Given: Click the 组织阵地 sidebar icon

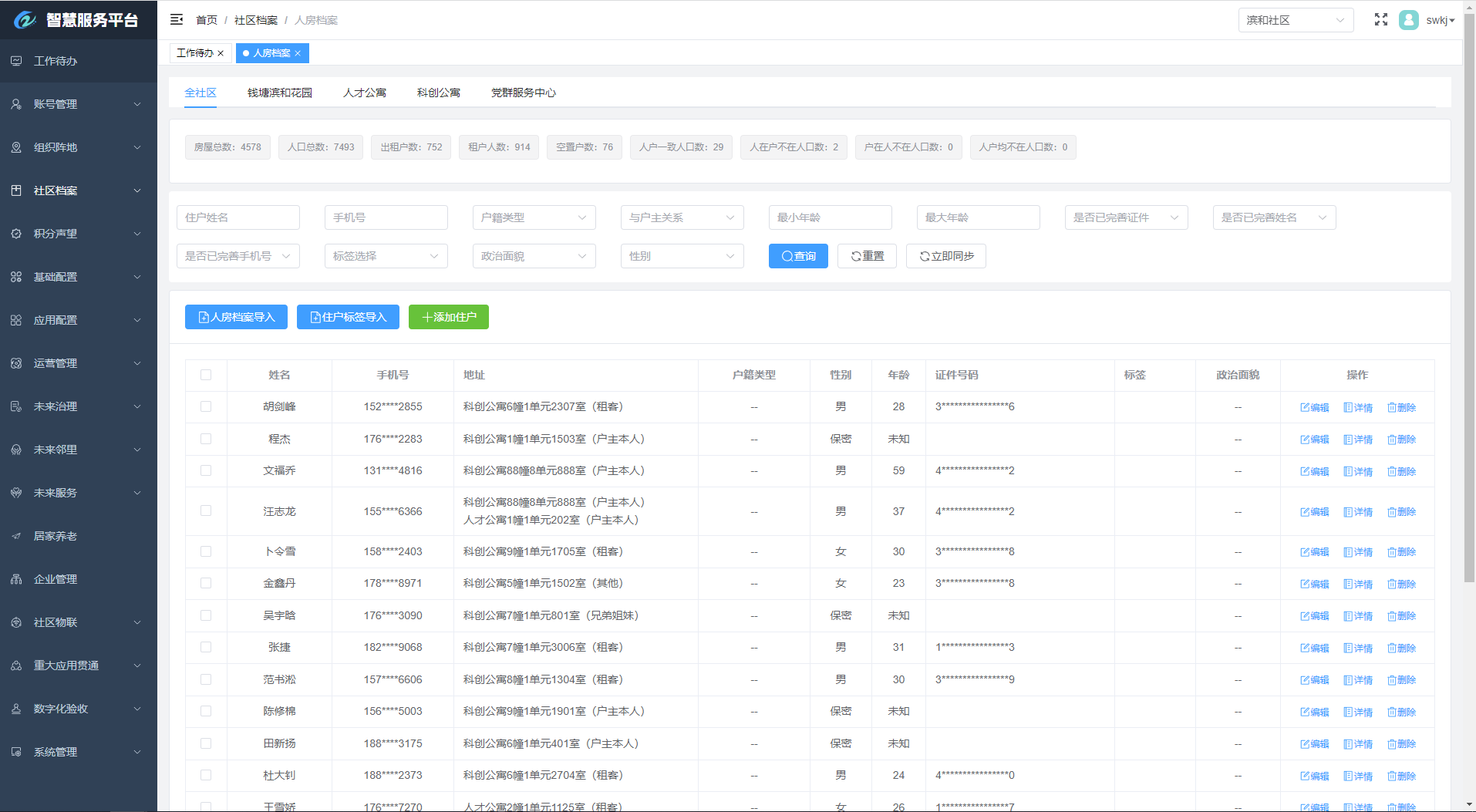Looking at the screenshot, I should coord(16,147).
